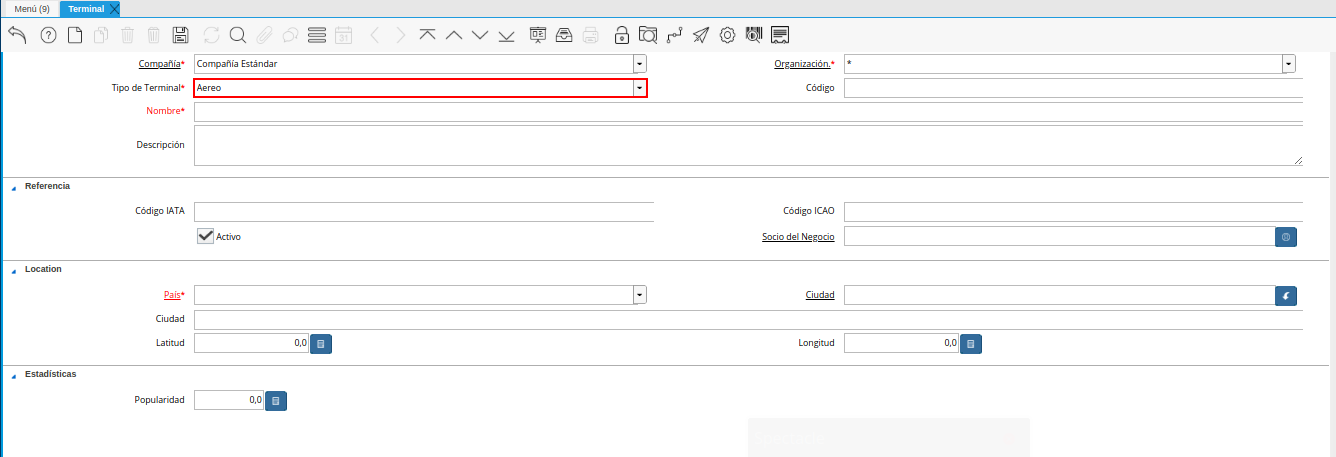The width and height of the screenshot is (1336, 457).
Task: Focus the Código ICAO field
Action: (1073, 211)
